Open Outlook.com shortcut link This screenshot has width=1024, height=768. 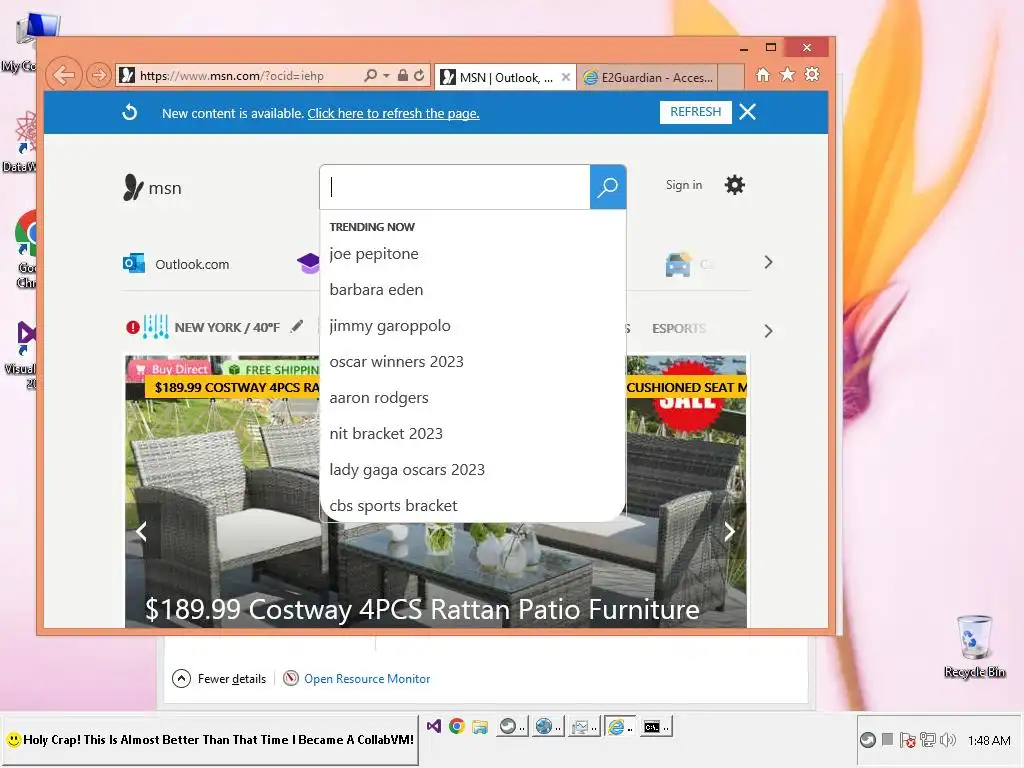[x=176, y=264]
